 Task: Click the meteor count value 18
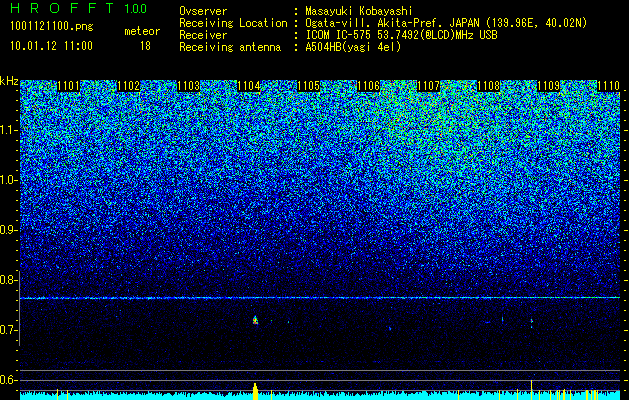point(145,46)
